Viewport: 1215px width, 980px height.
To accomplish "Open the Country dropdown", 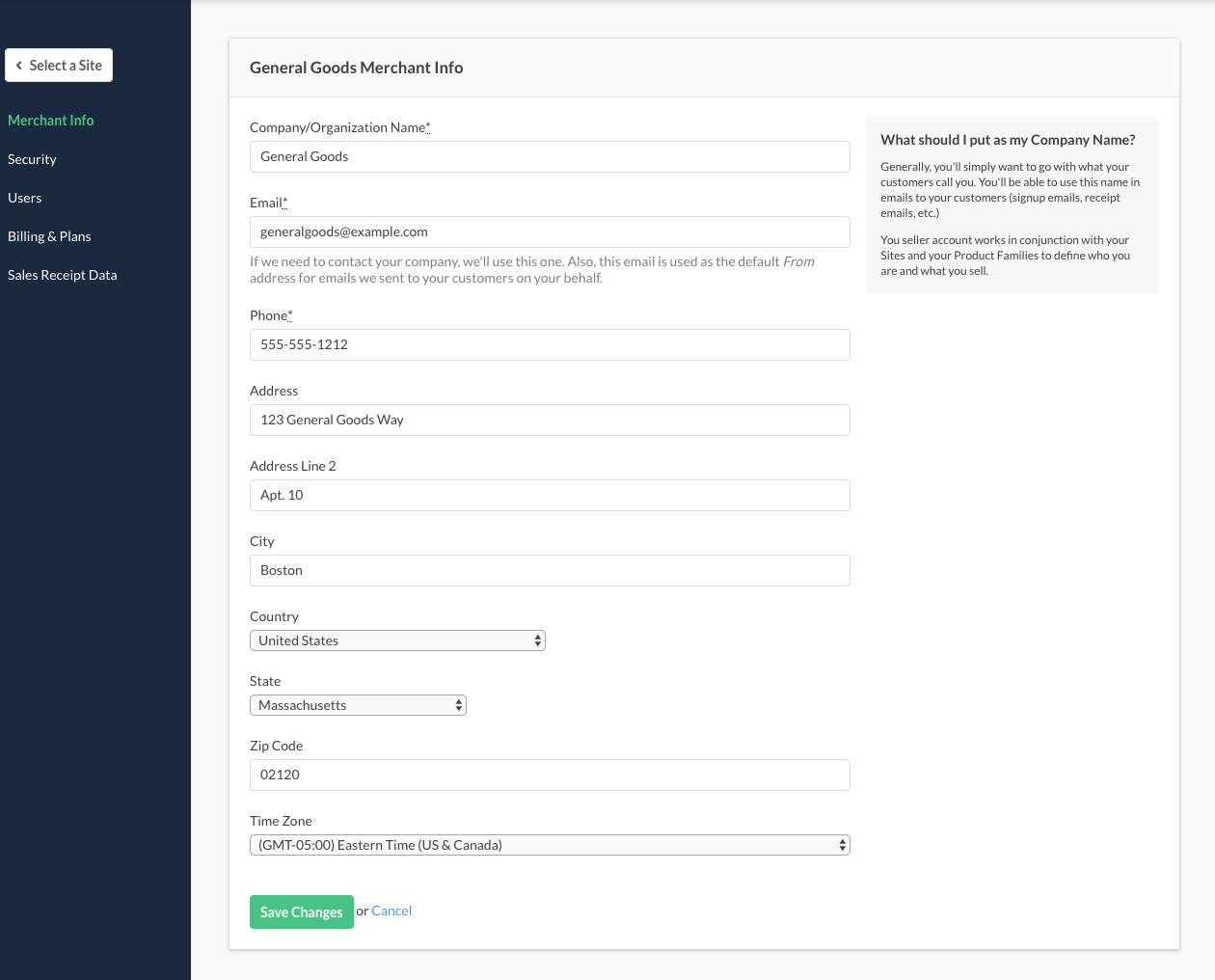I will pyautogui.click(x=397, y=640).
